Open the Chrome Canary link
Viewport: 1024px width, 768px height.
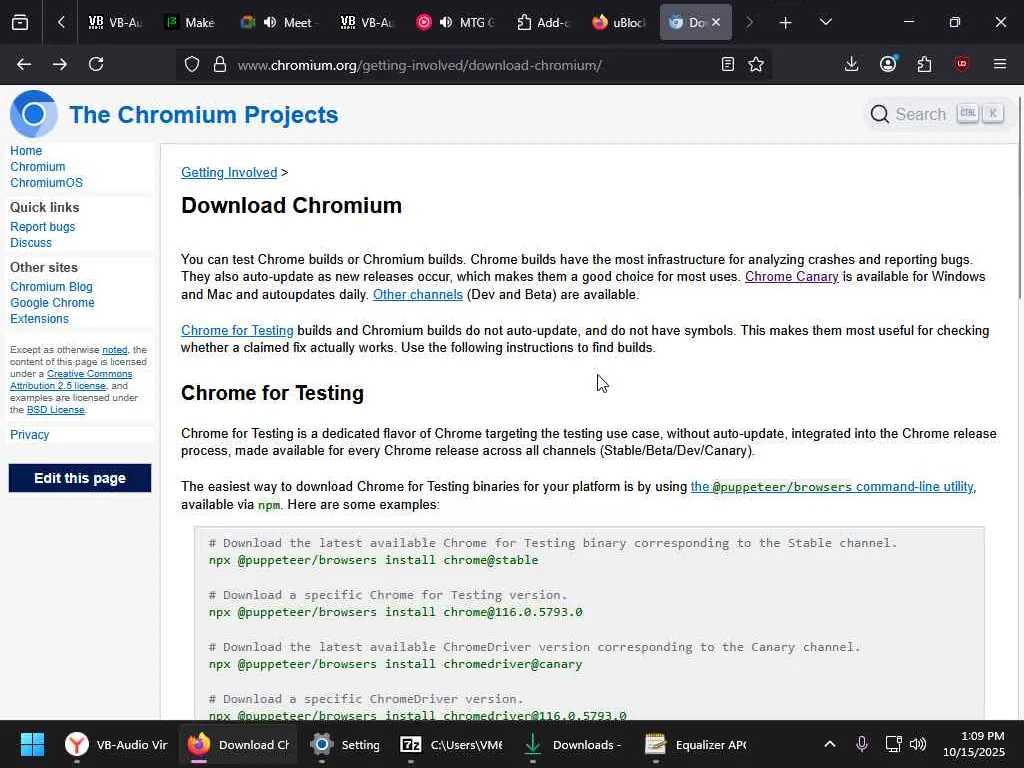(x=792, y=277)
